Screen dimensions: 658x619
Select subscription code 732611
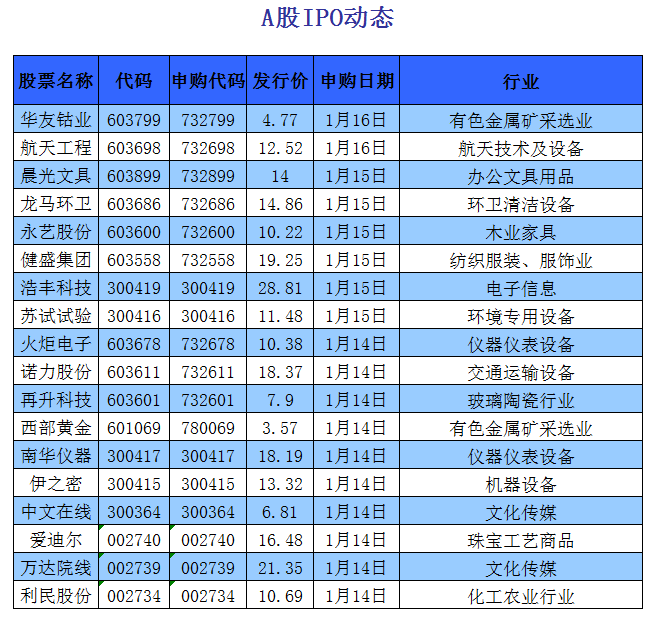[208, 372]
